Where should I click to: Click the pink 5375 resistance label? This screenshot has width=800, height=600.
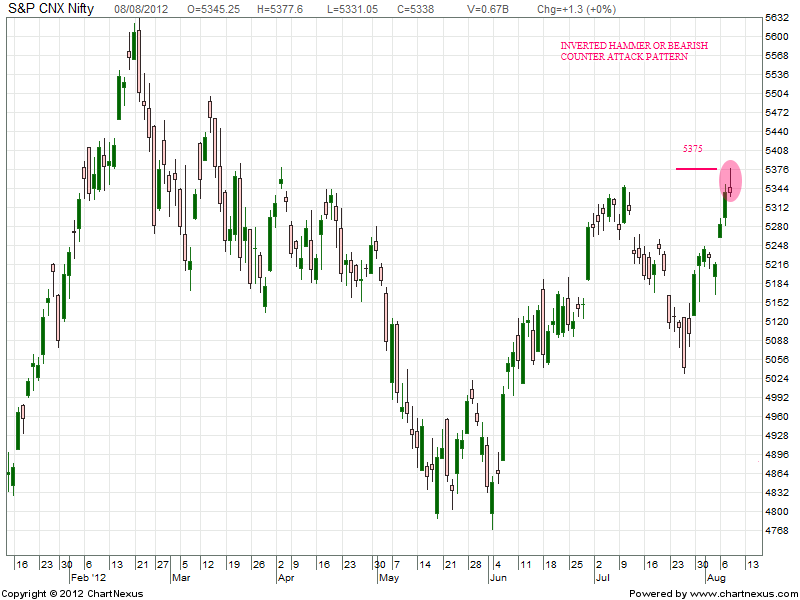pyautogui.click(x=693, y=149)
